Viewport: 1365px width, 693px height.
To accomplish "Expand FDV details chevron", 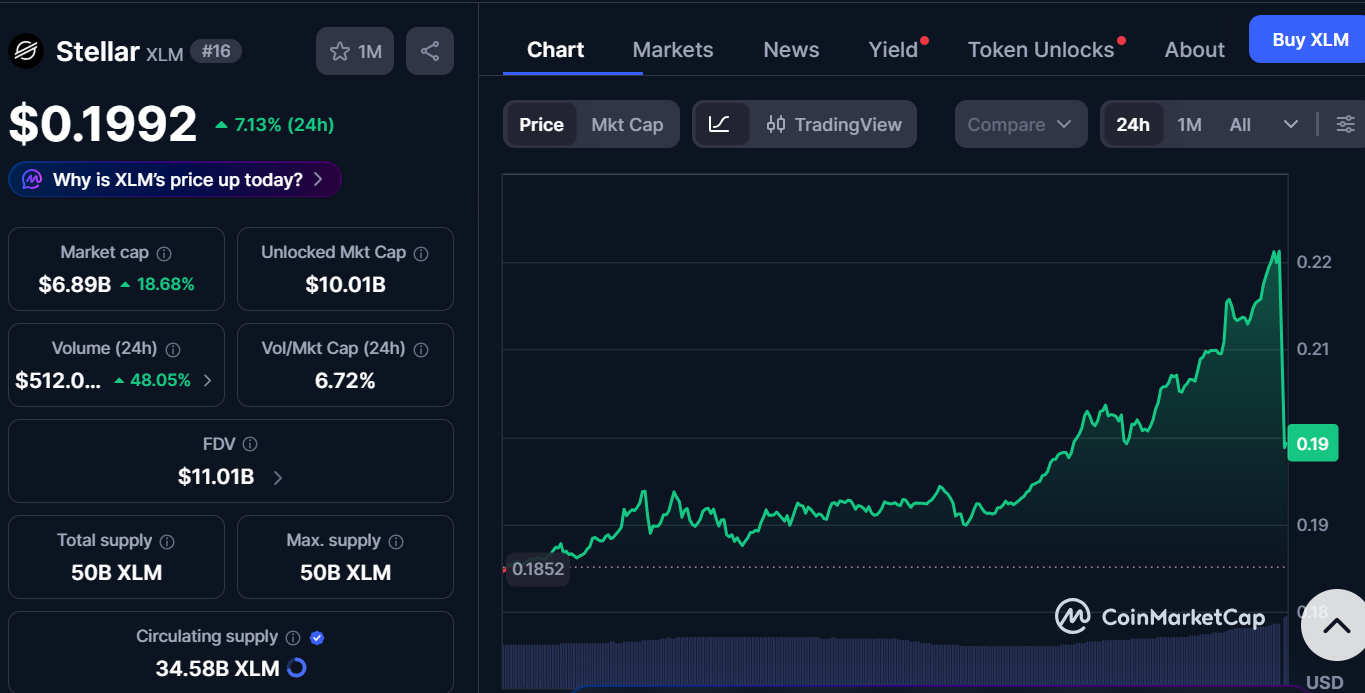I will (278, 477).
